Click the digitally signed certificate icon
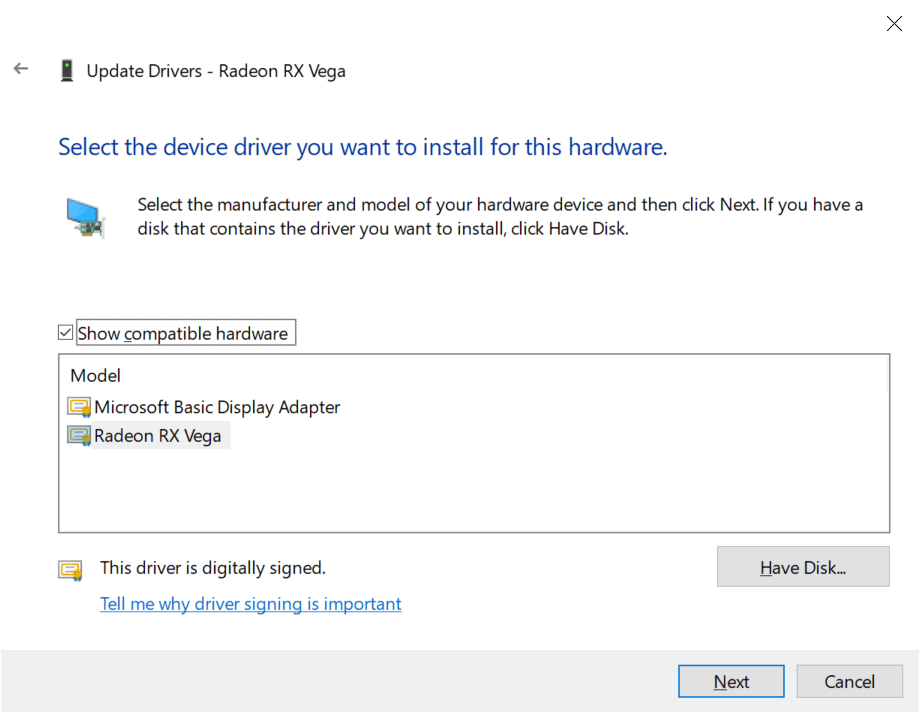The image size is (920, 712). pos(70,570)
